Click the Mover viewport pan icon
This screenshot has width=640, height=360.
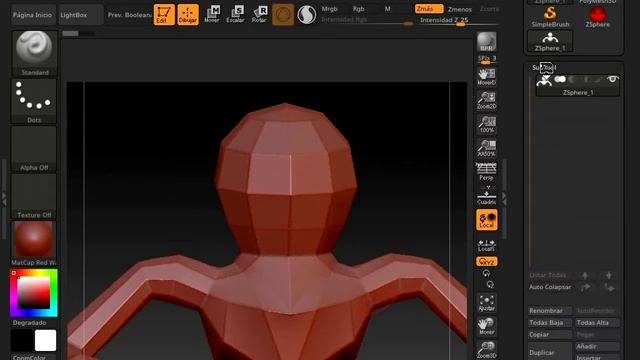pos(487,327)
